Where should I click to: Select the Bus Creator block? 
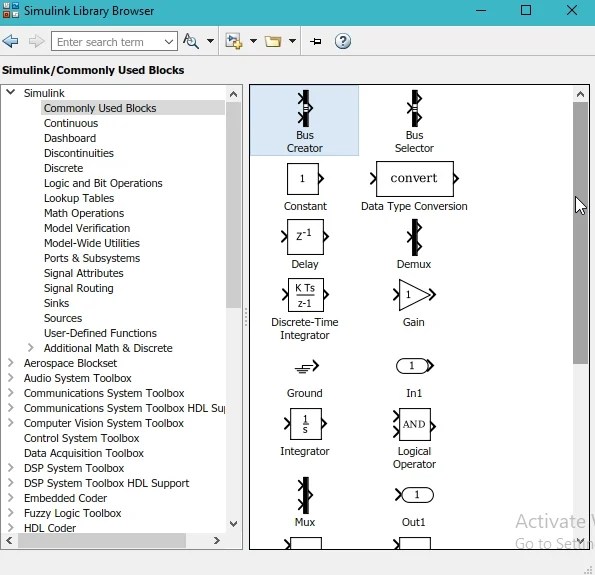point(305,121)
